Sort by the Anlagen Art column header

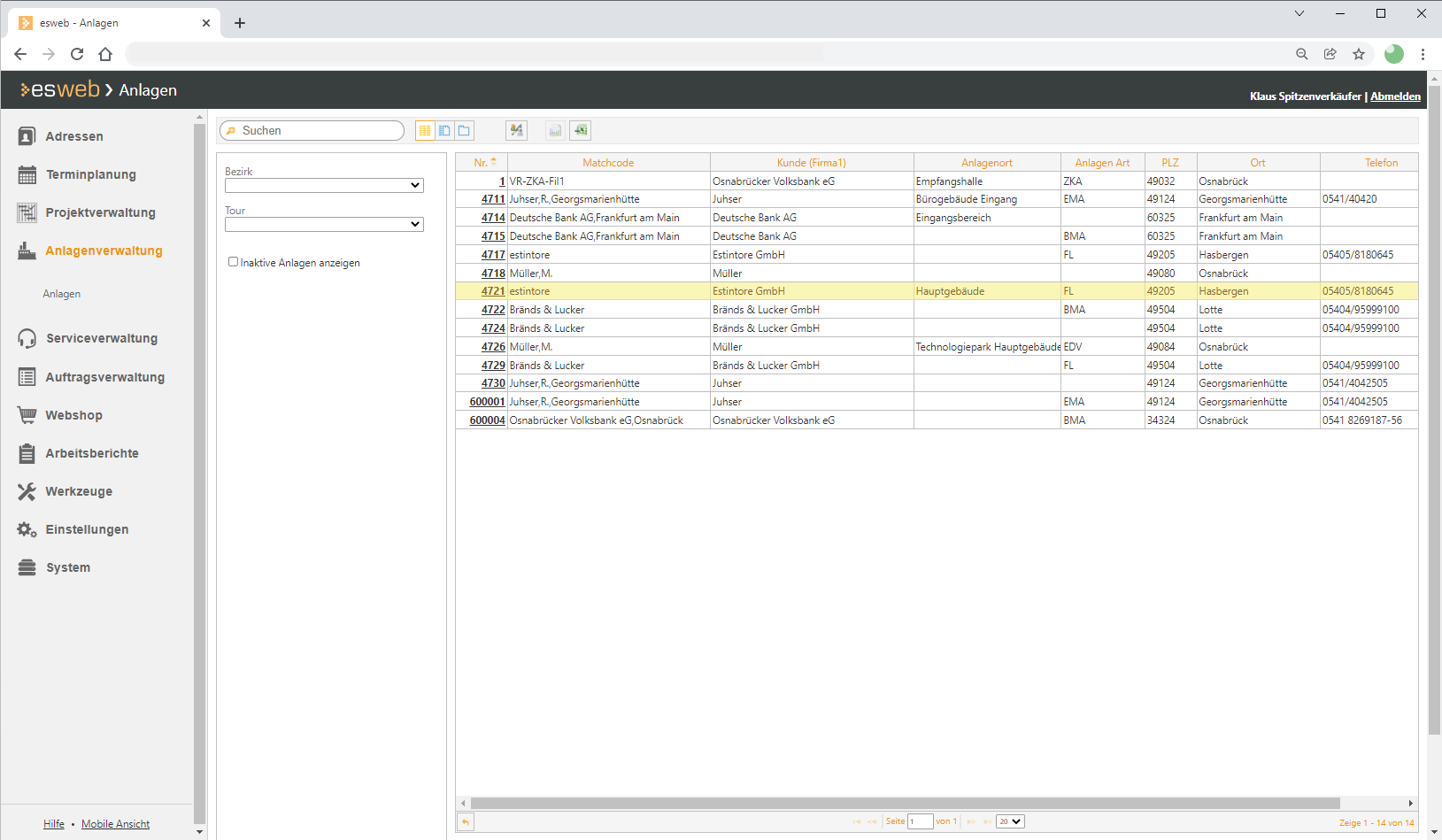click(1102, 163)
